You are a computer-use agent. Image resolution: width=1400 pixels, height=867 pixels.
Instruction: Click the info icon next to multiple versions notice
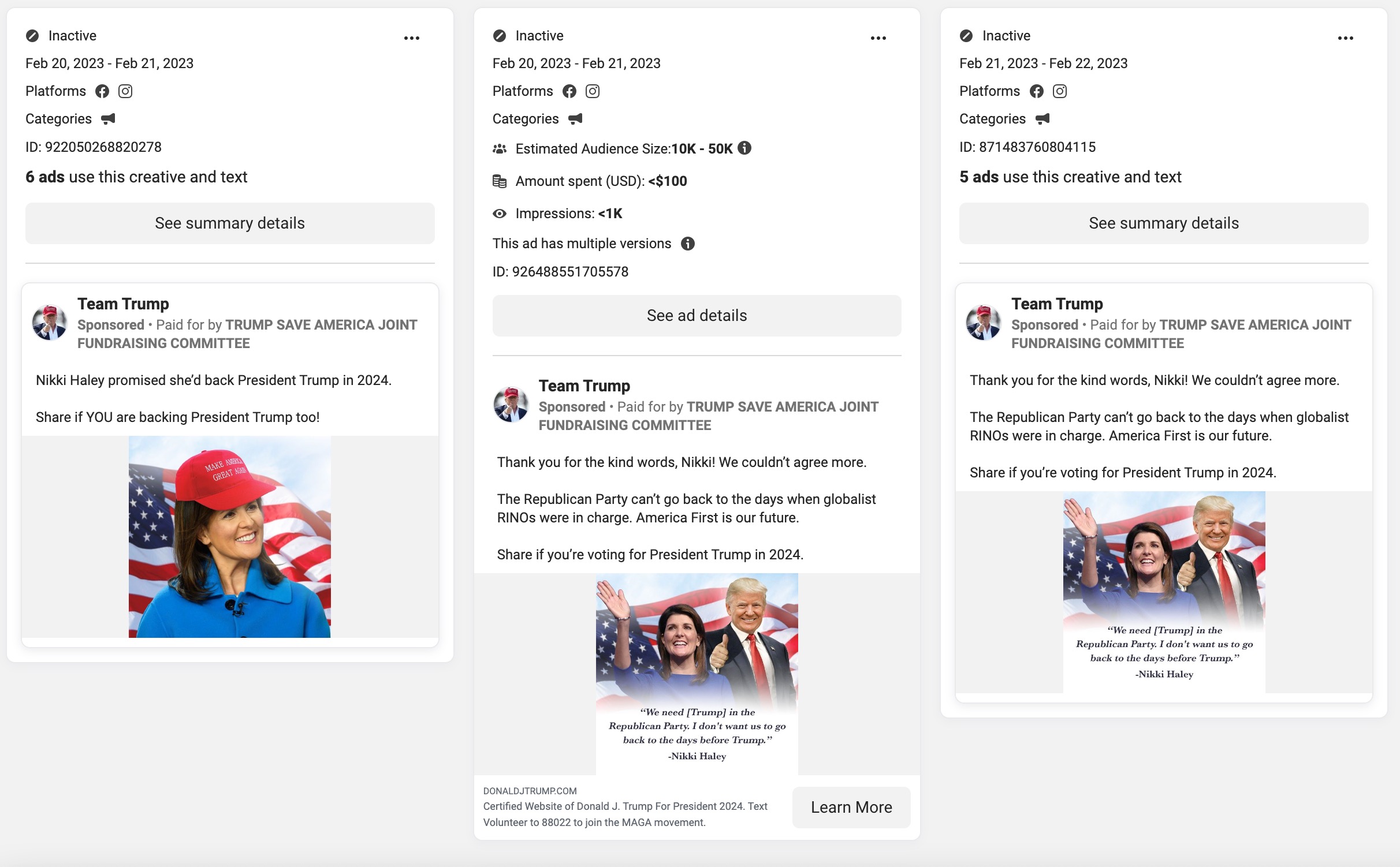point(688,243)
